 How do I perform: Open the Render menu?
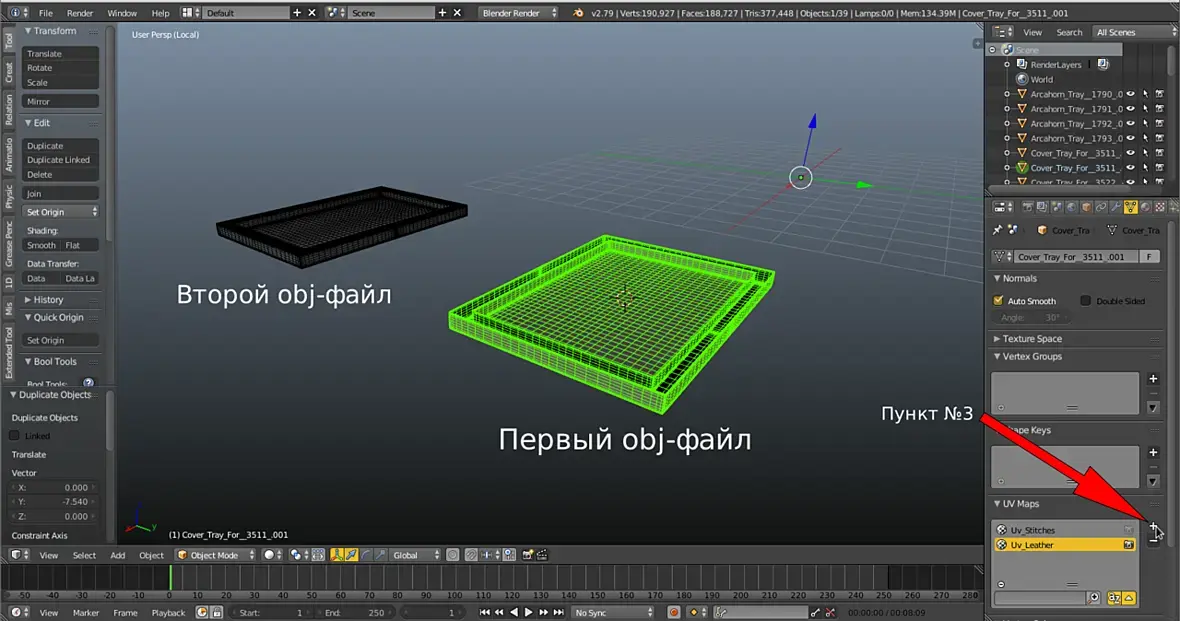point(80,13)
